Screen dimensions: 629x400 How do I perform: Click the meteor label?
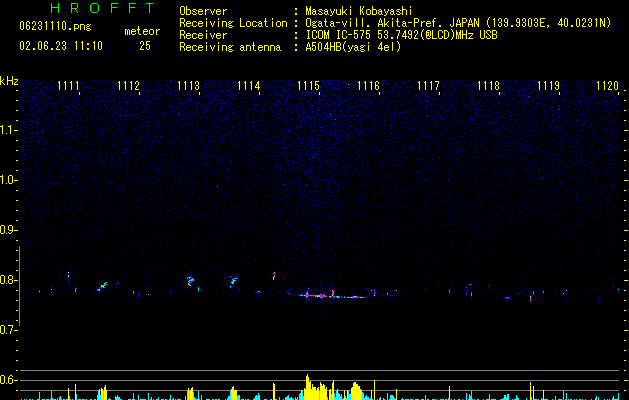pos(142,31)
